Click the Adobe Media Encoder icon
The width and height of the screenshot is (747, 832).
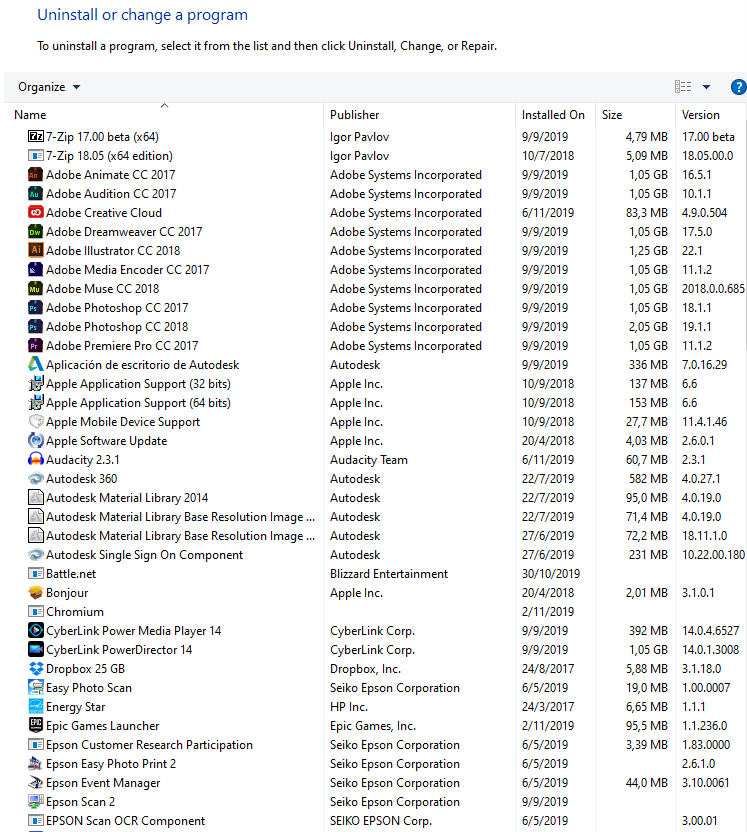[36, 270]
